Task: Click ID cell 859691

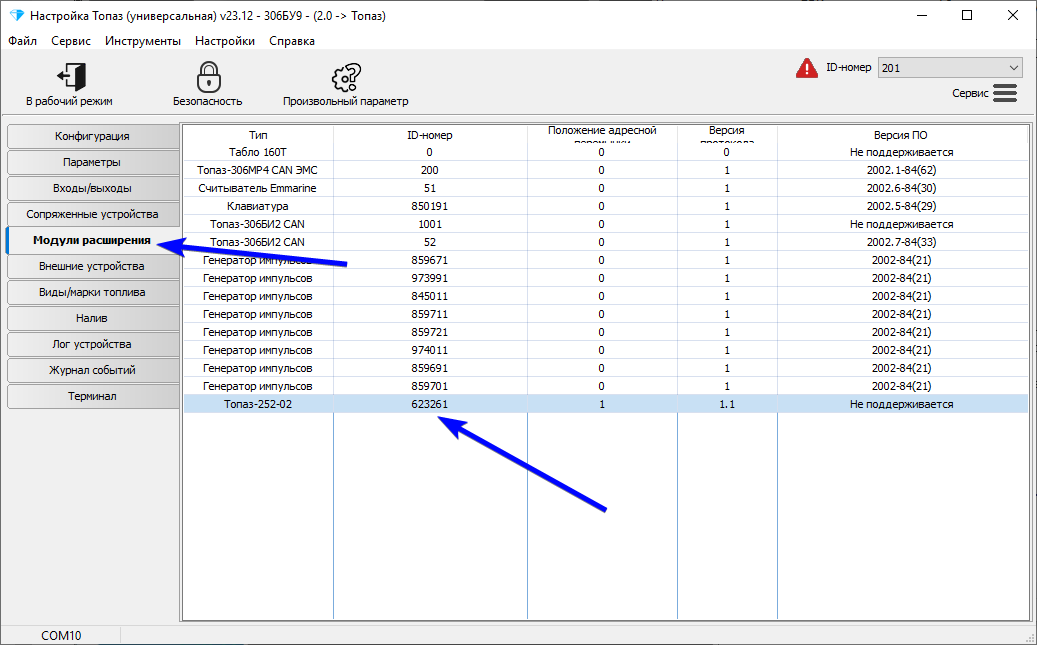Action: click(430, 368)
